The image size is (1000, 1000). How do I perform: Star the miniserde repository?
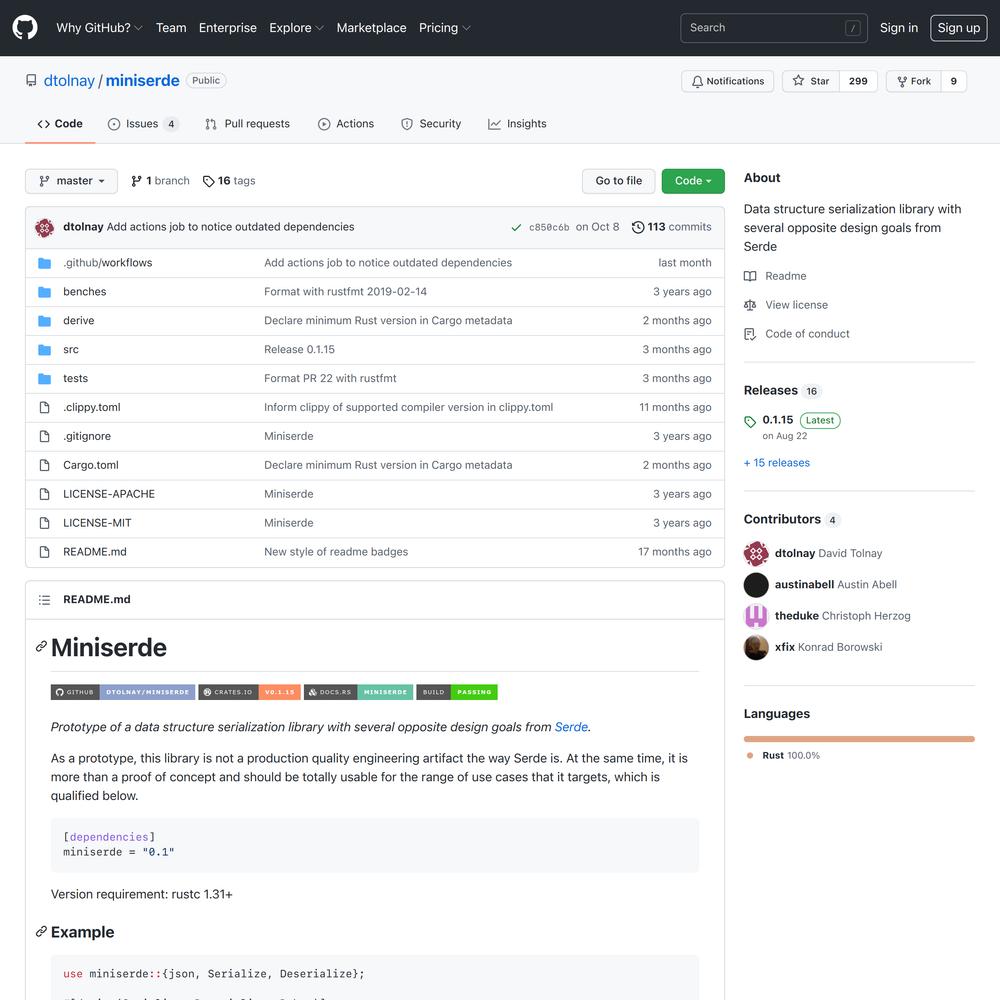click(811, 81)
